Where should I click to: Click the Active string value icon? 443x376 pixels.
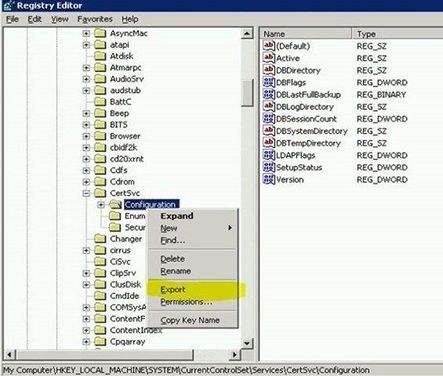[x=269, y=58]
